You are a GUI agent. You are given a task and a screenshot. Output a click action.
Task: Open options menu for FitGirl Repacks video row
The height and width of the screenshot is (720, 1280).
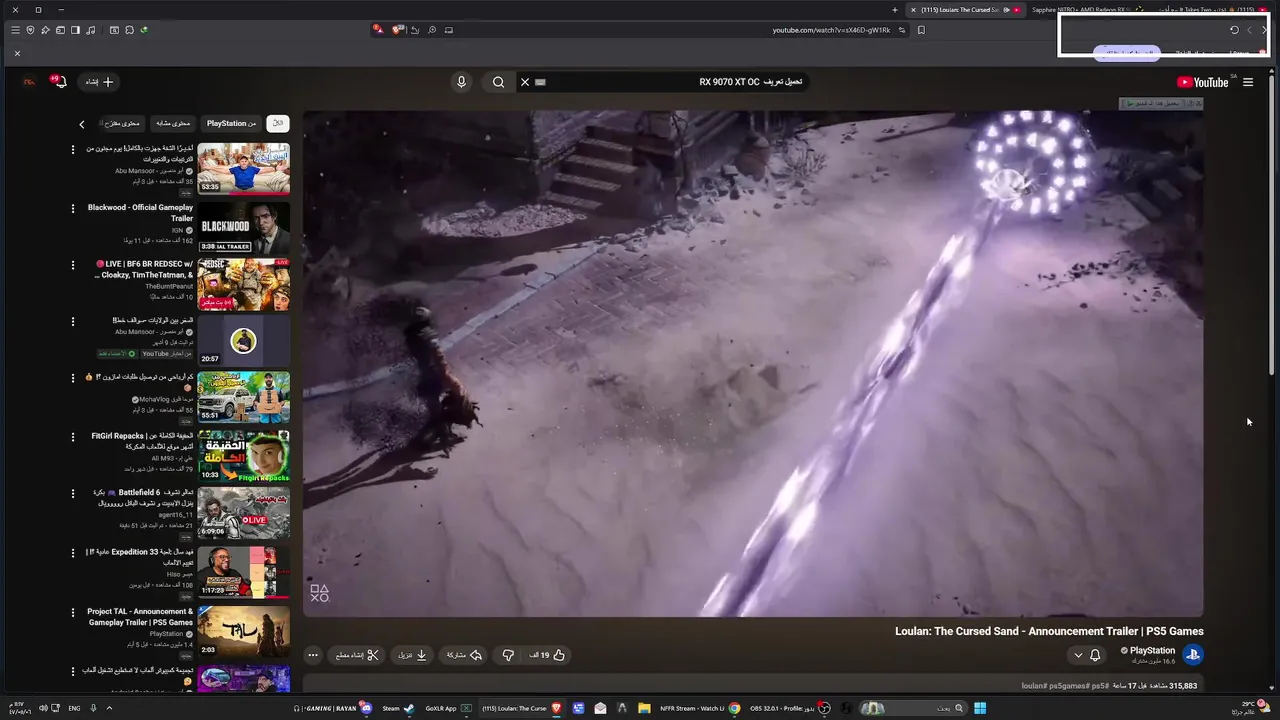[x=72, y=437]
